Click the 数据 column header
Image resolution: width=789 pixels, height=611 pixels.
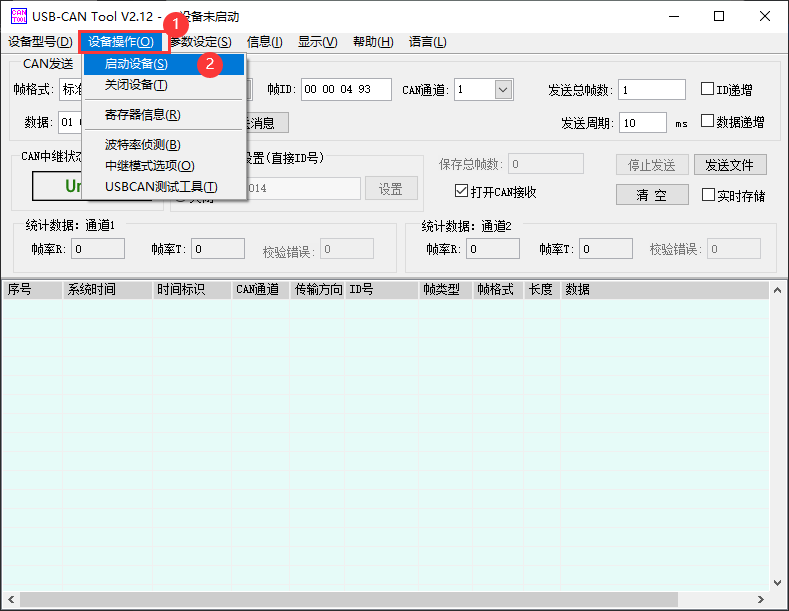pos(665,289)
